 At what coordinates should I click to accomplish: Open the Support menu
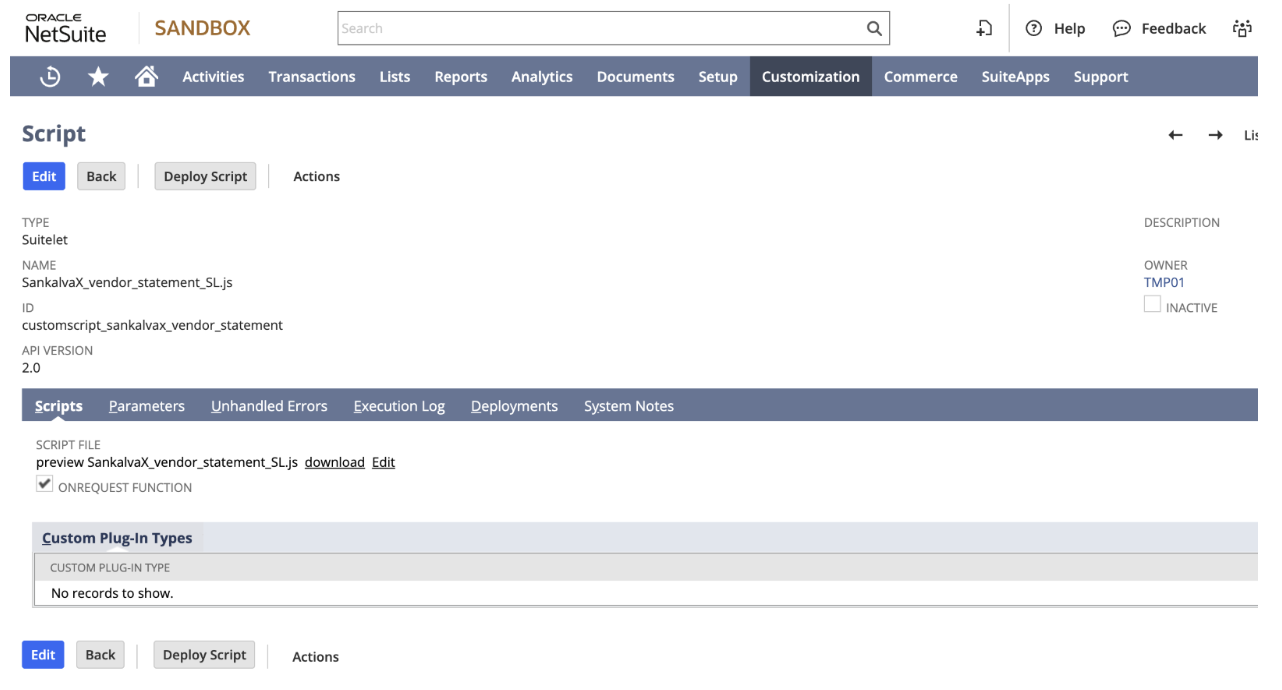[1101, 77]
